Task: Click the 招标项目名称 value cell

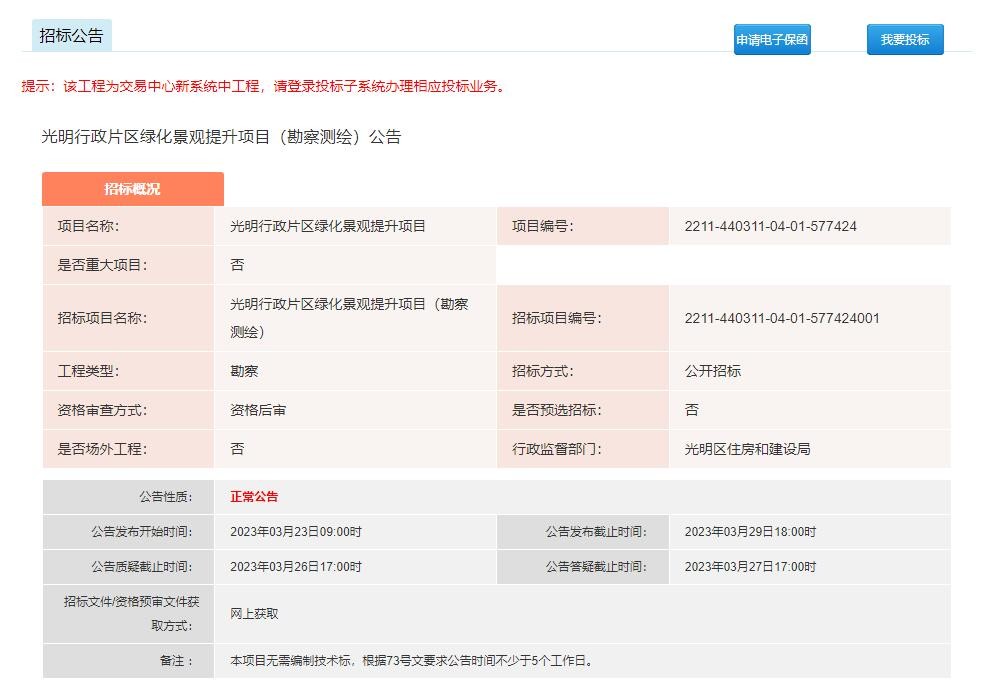Action: pyautogui.click(x=348, y=318)
